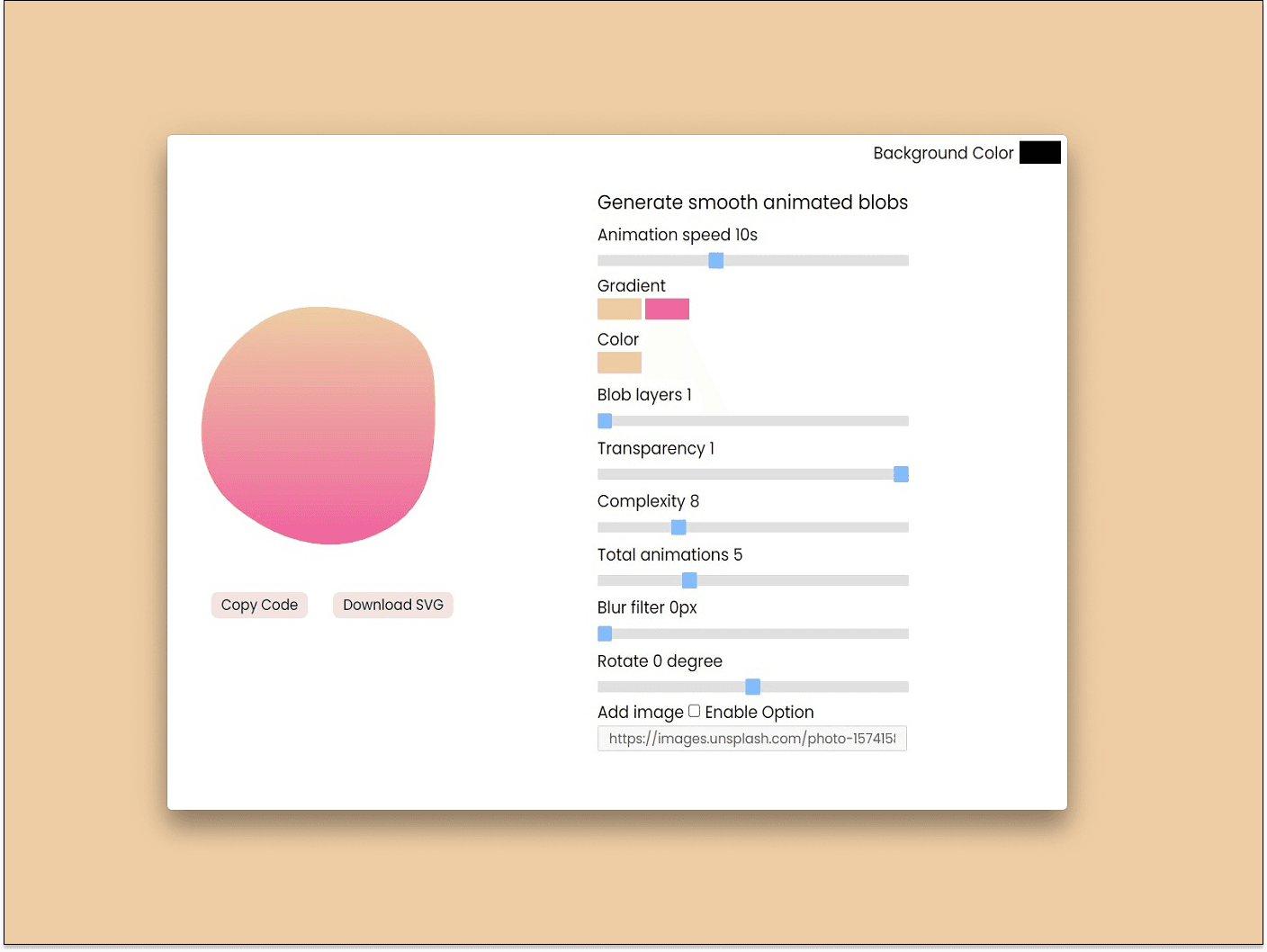Click the Copy Code button

pyautogui.click(x=259, y=605)
